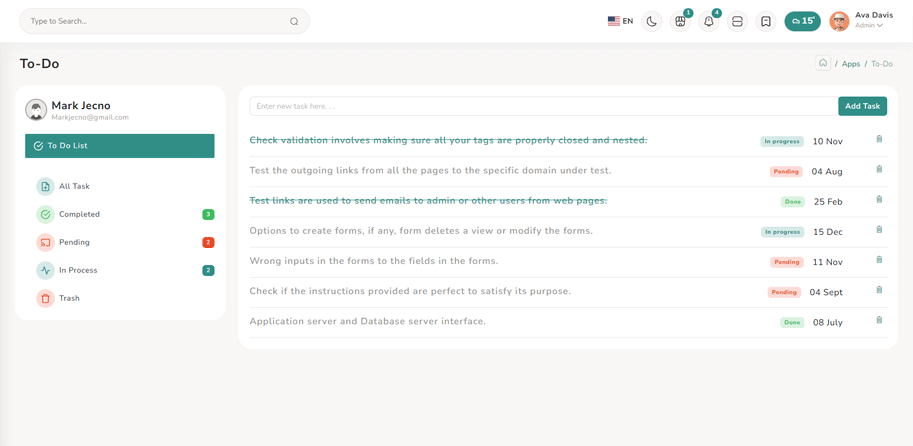Go to Apps breadcrumb link
Viewport: 913px width, 446px height.
tap(850, 64)
